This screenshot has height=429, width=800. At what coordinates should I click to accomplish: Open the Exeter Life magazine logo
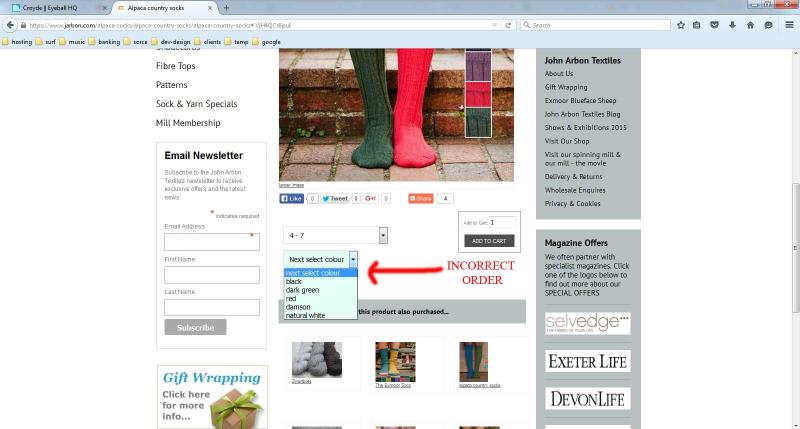point(587,361)
